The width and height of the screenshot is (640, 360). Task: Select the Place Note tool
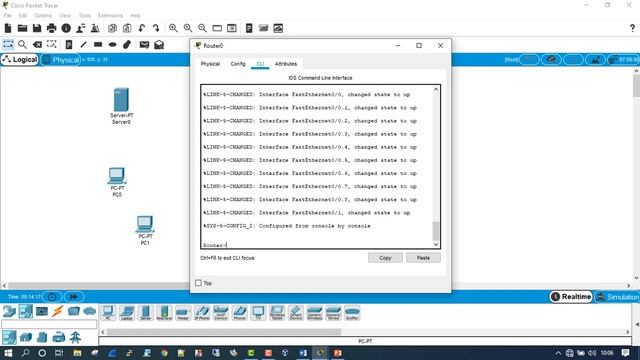[x=69, y=44]
